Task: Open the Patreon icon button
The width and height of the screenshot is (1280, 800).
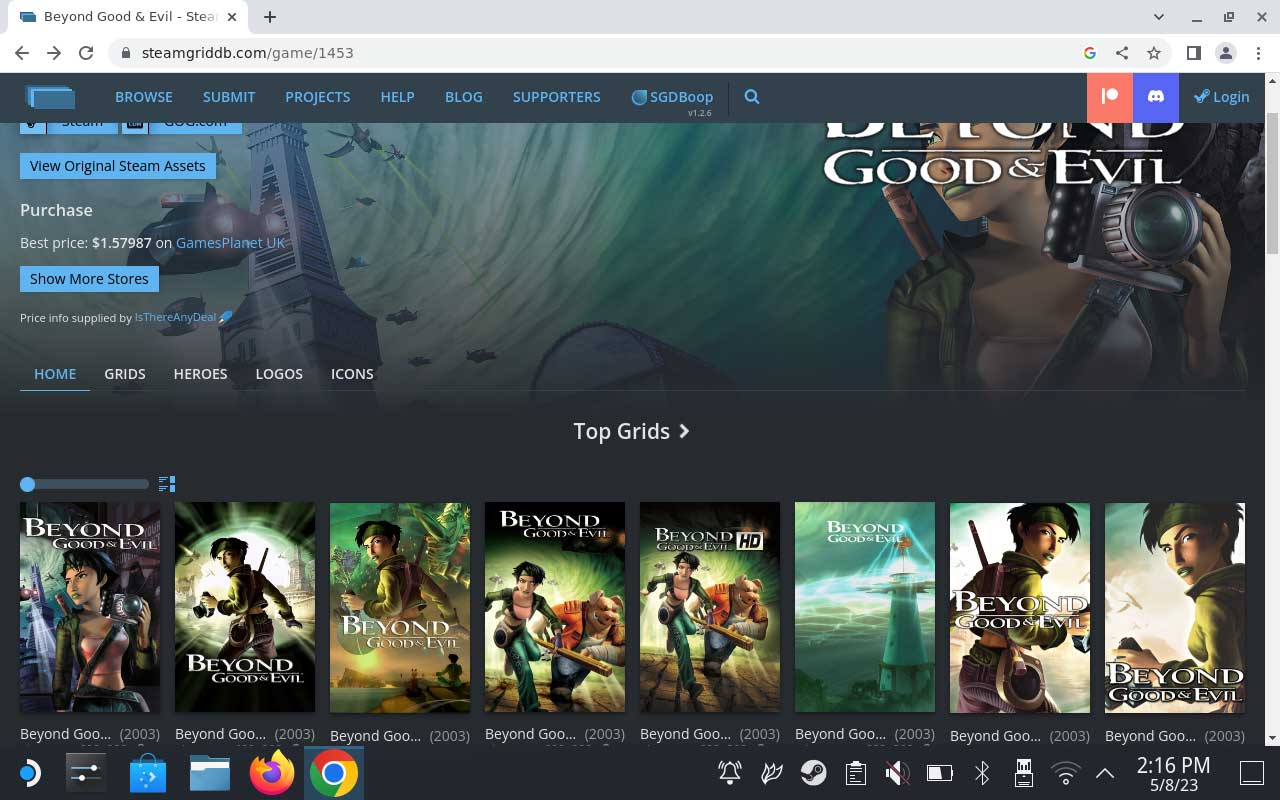Action: pos(1110,97)
